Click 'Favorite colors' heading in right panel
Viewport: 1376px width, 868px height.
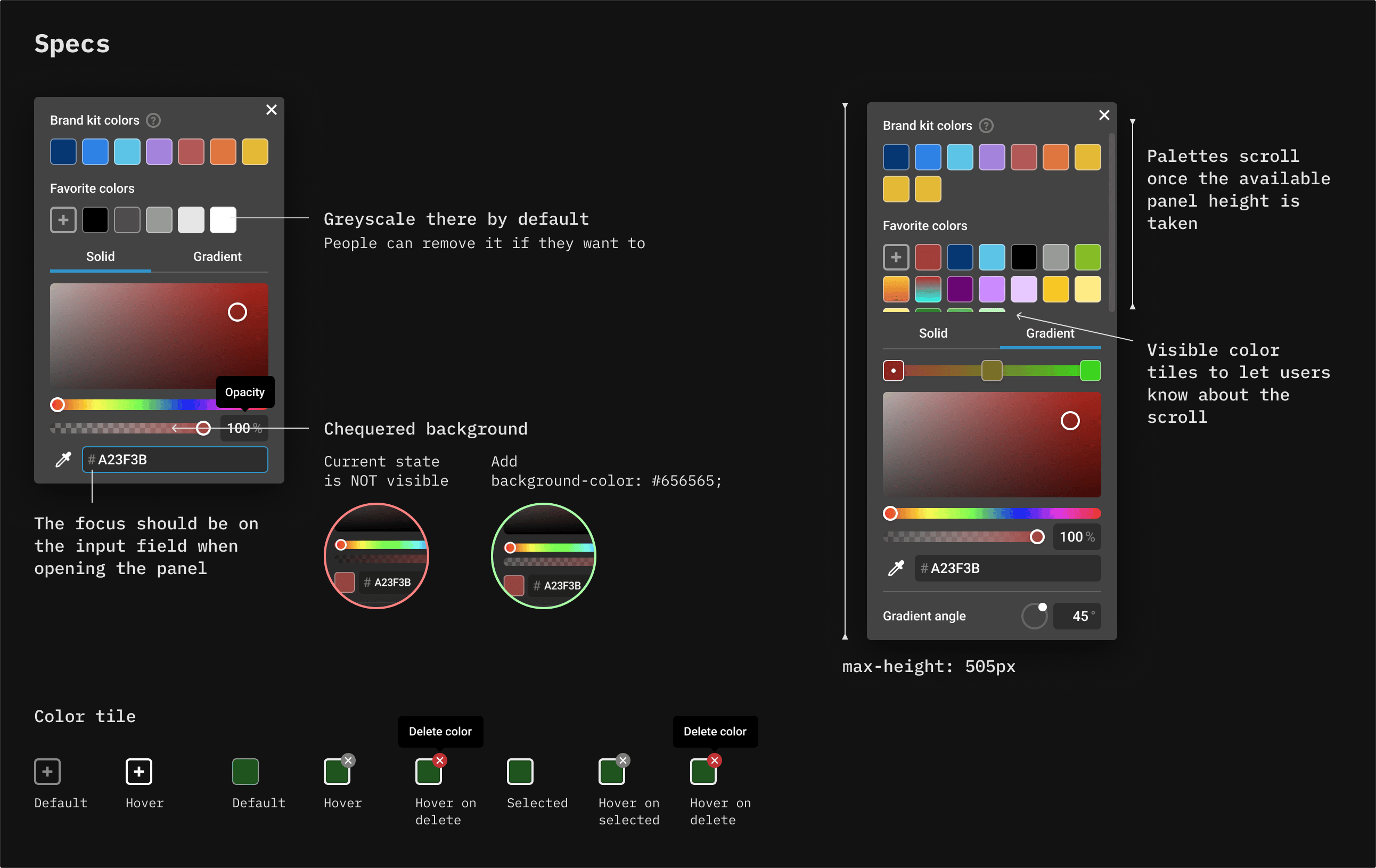(x=925, y=226)
